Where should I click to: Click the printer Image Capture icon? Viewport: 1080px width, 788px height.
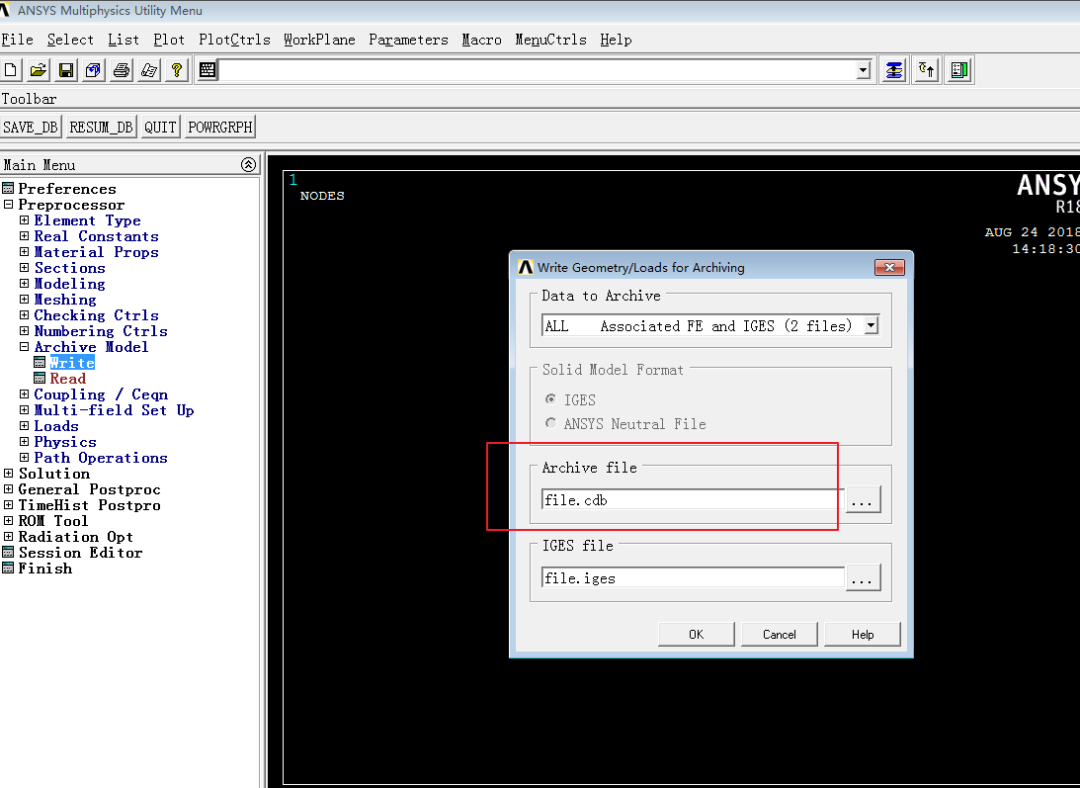[x=121, y=70]
